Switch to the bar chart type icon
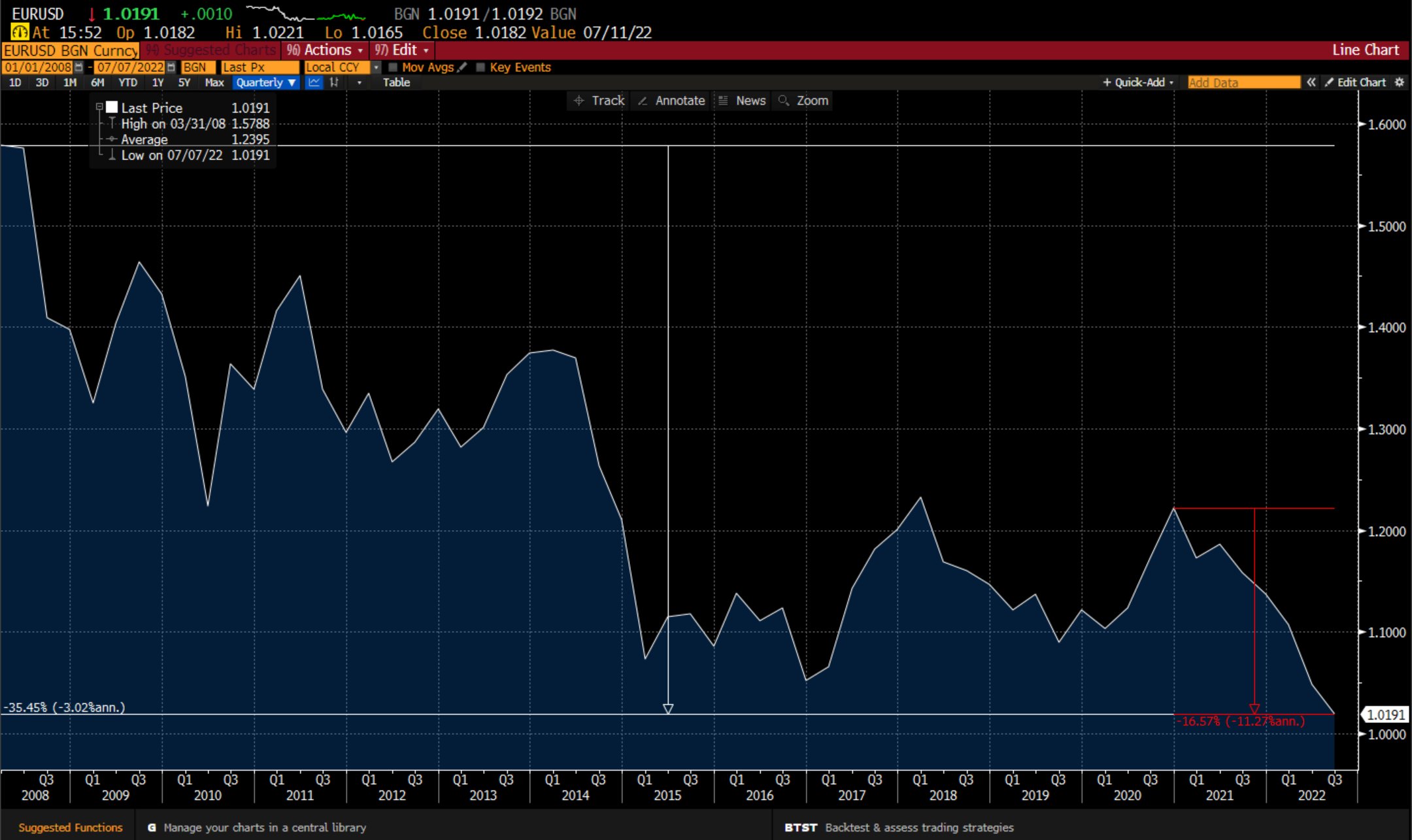 [335, 82]
